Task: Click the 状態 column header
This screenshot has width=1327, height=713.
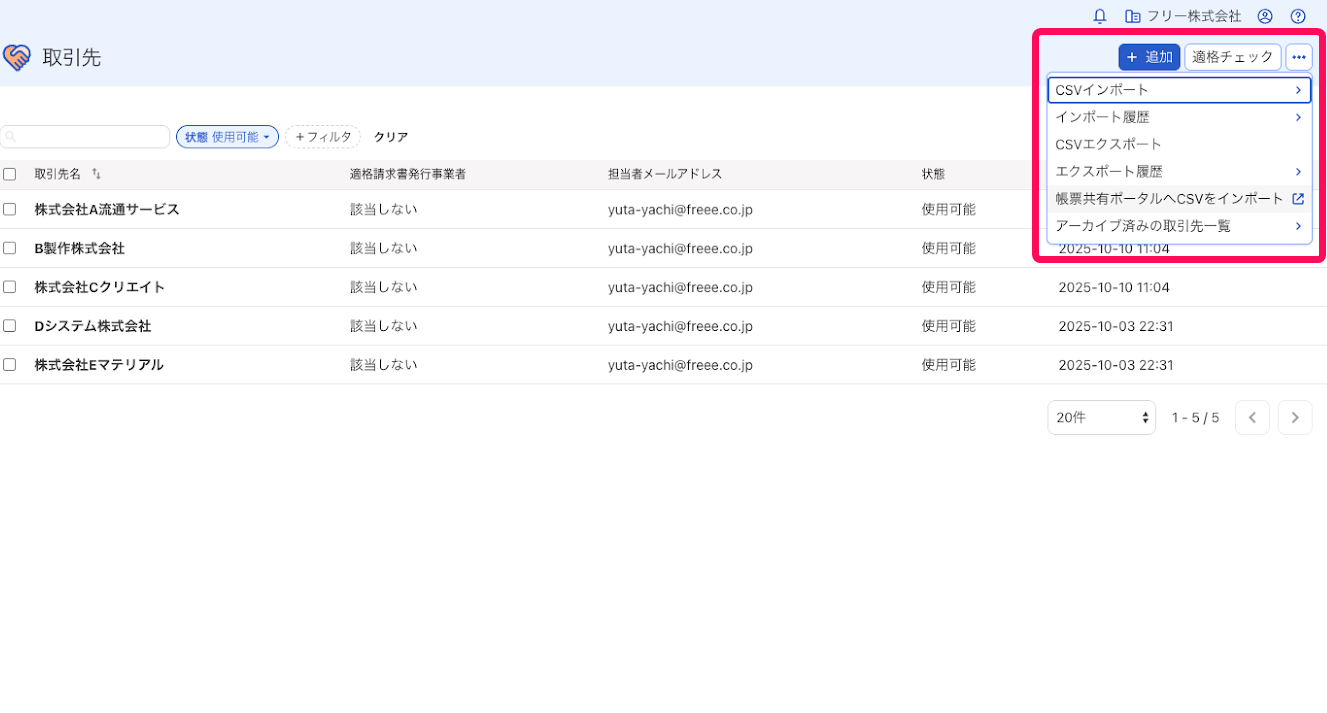Action: click(x=933, y=174)
